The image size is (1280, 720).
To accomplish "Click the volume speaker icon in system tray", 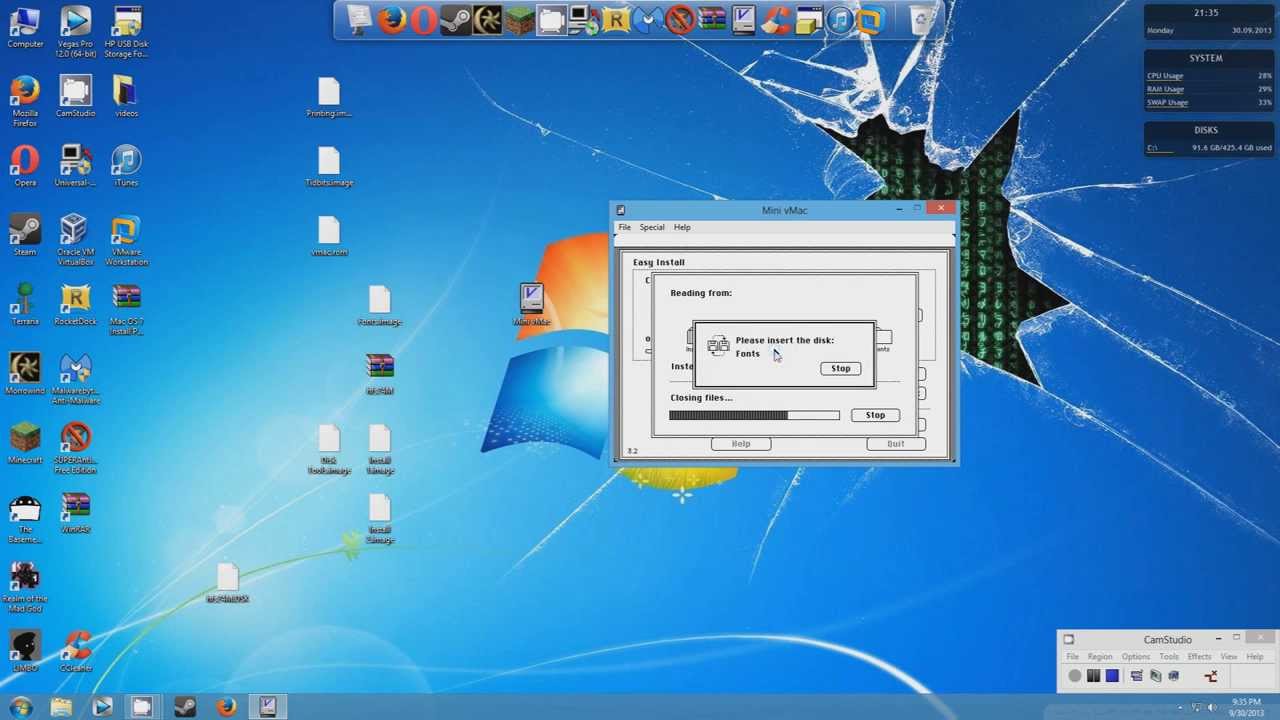I will (1212, 708).
